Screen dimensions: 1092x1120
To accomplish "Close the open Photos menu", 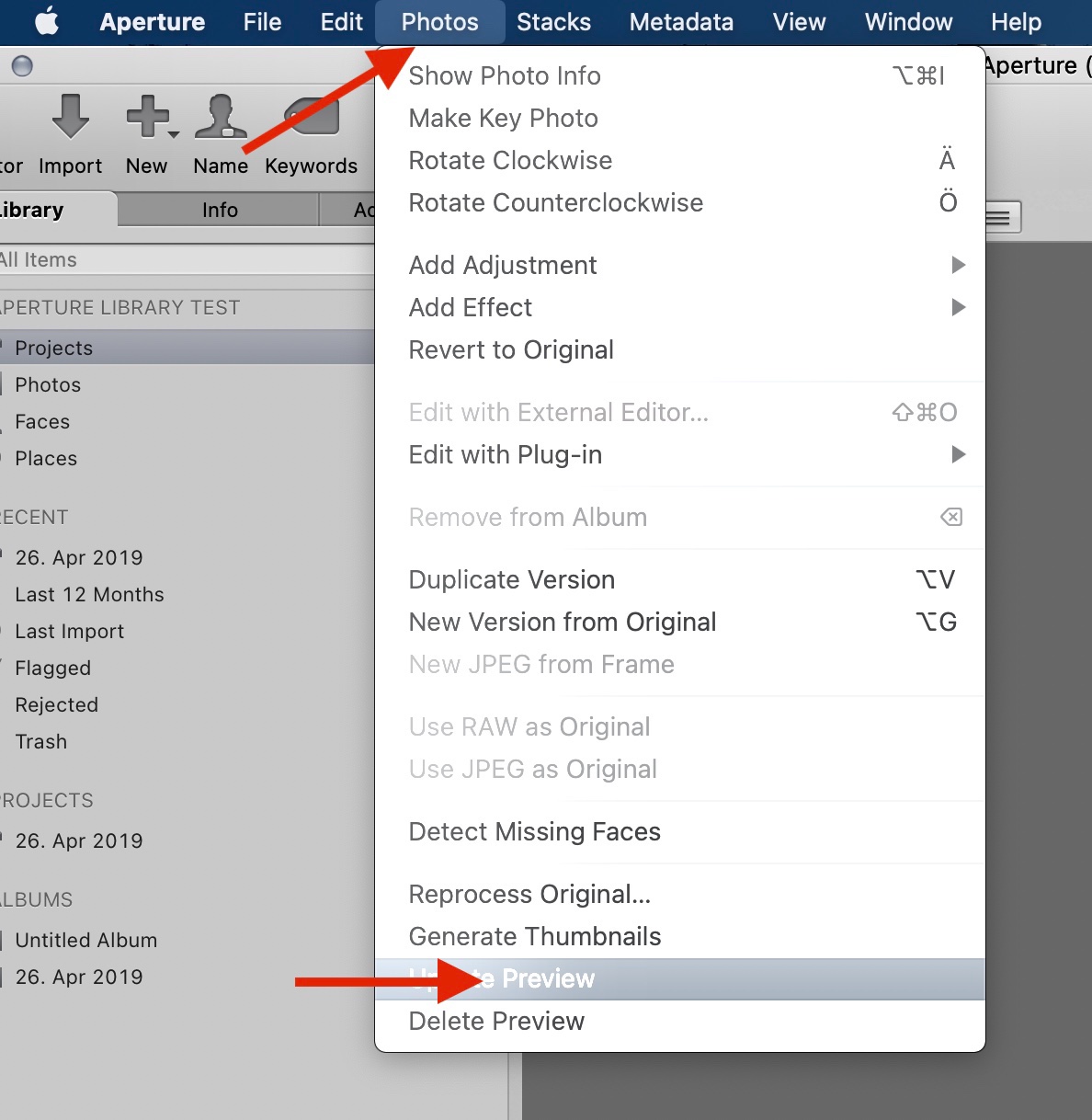I will tap(439, 22).
